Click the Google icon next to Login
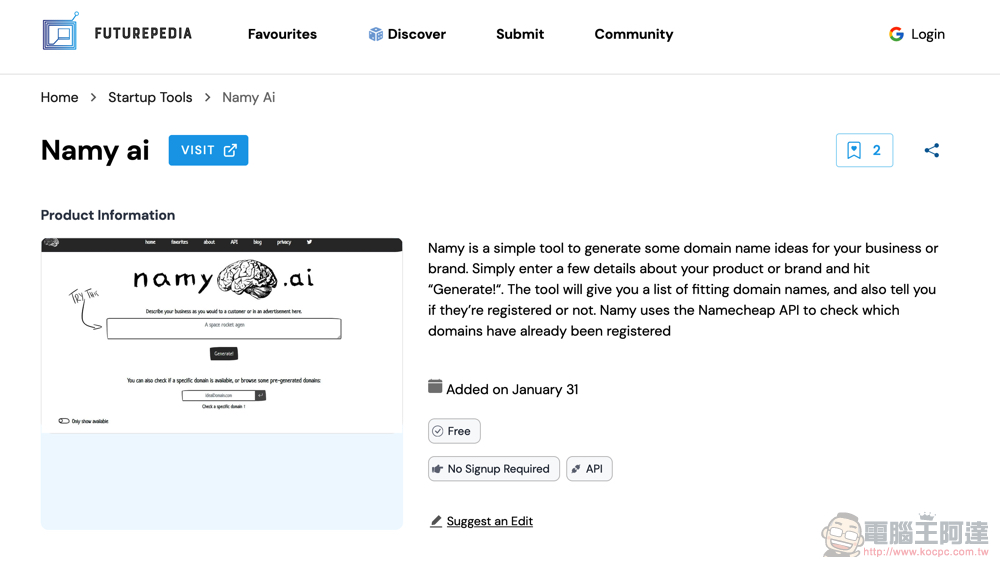This screenshot has width=1000, height=566. point(896,34)
